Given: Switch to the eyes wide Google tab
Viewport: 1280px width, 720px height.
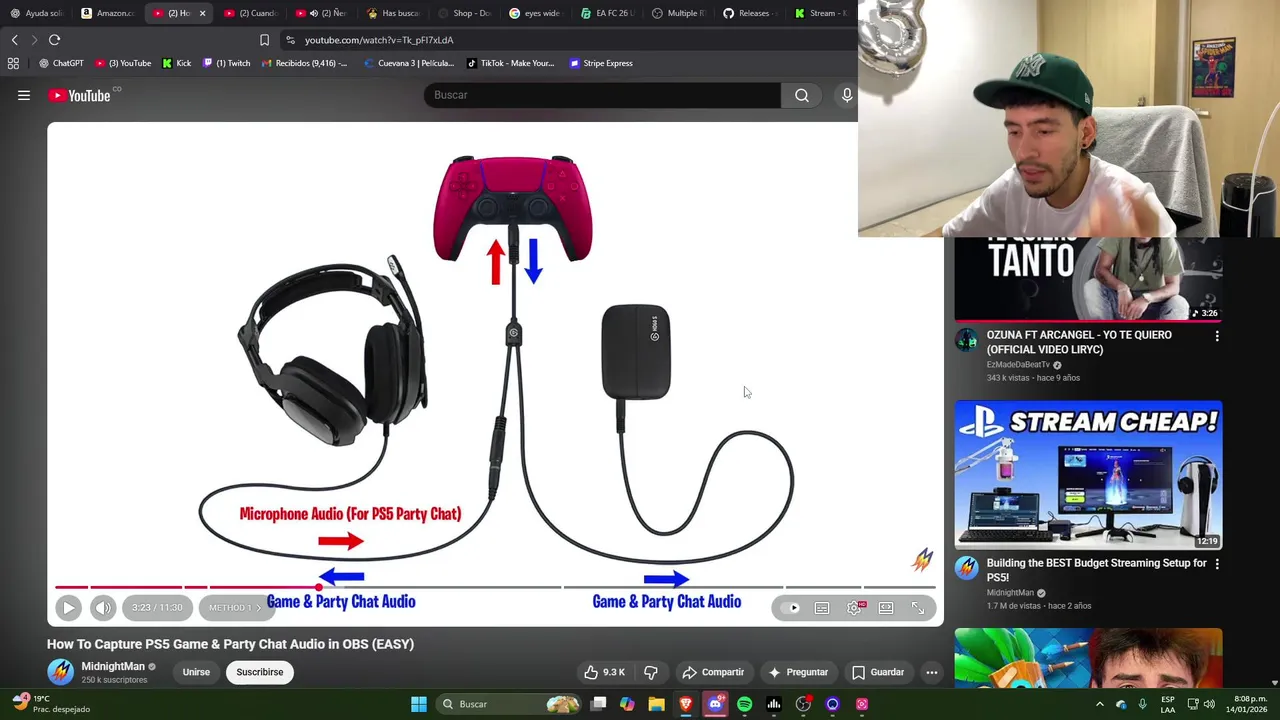Looking at the screenshot, I should (536, 13).
